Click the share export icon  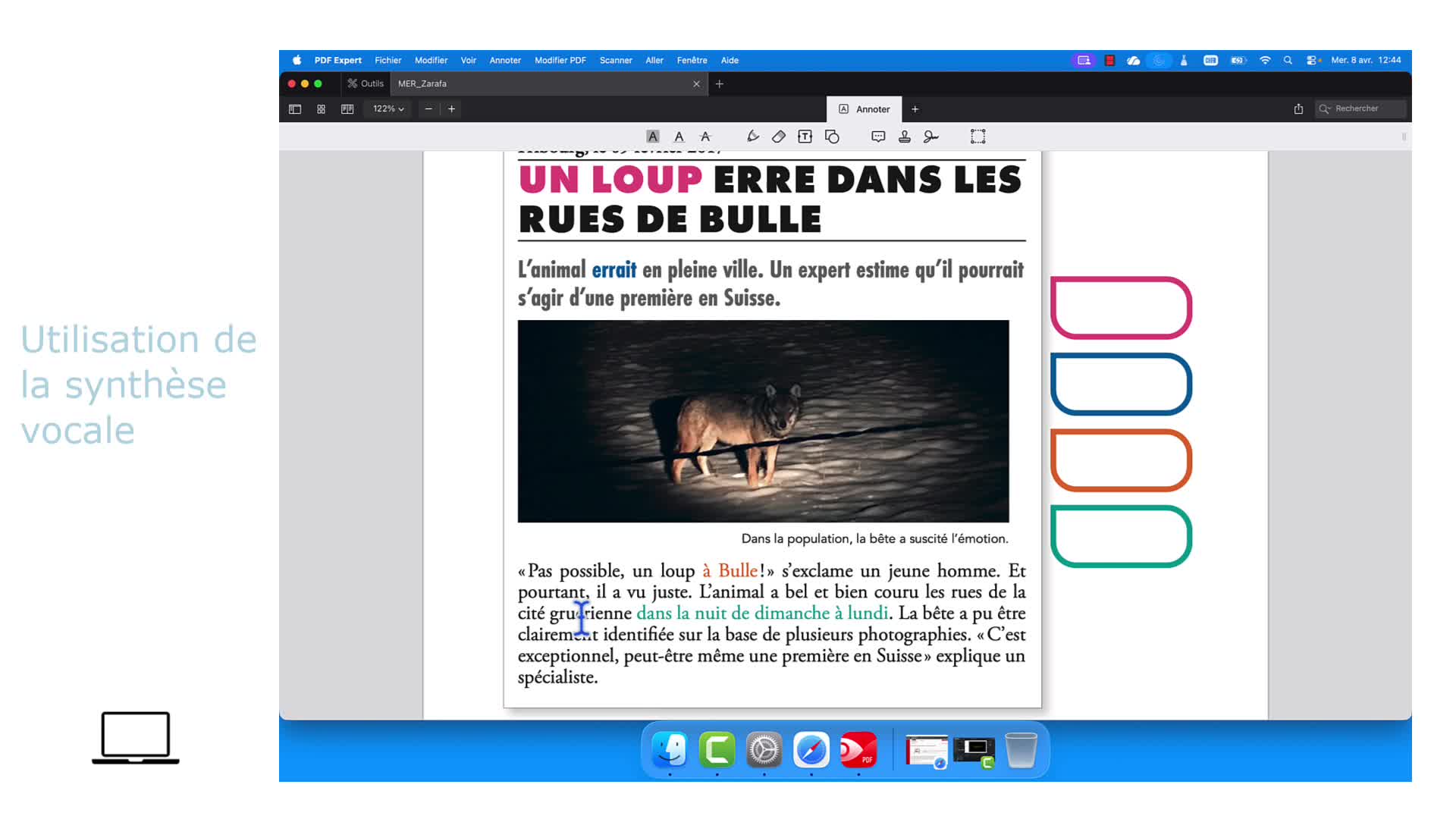[x=1298, y=109]
